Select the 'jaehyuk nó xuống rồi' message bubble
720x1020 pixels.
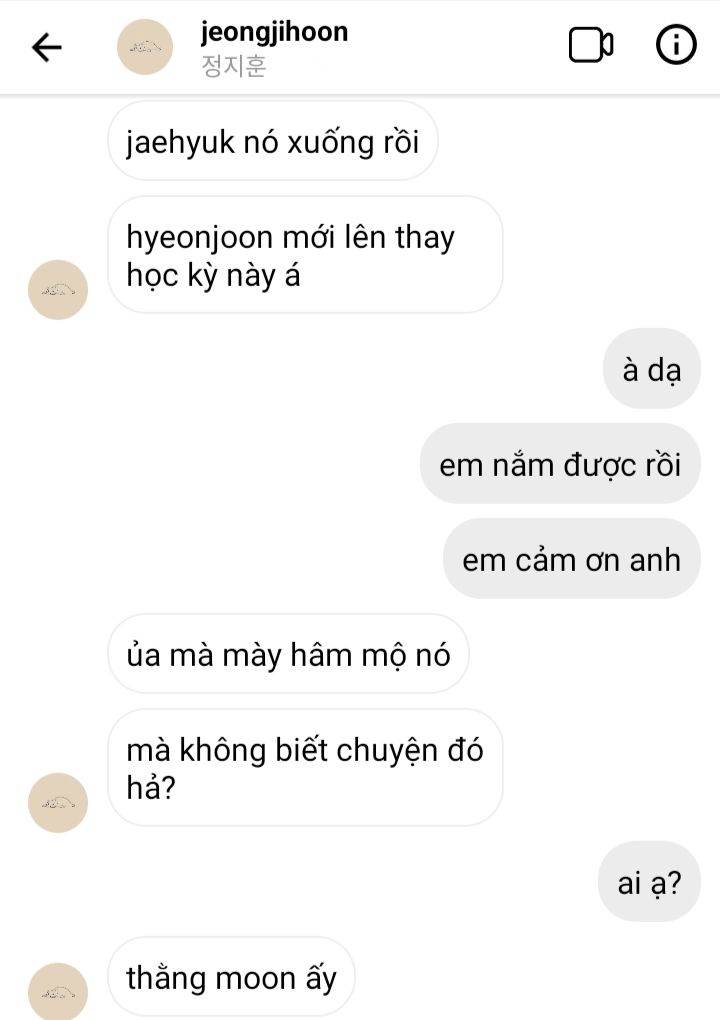pyautogui.click(x=272, y=141)
